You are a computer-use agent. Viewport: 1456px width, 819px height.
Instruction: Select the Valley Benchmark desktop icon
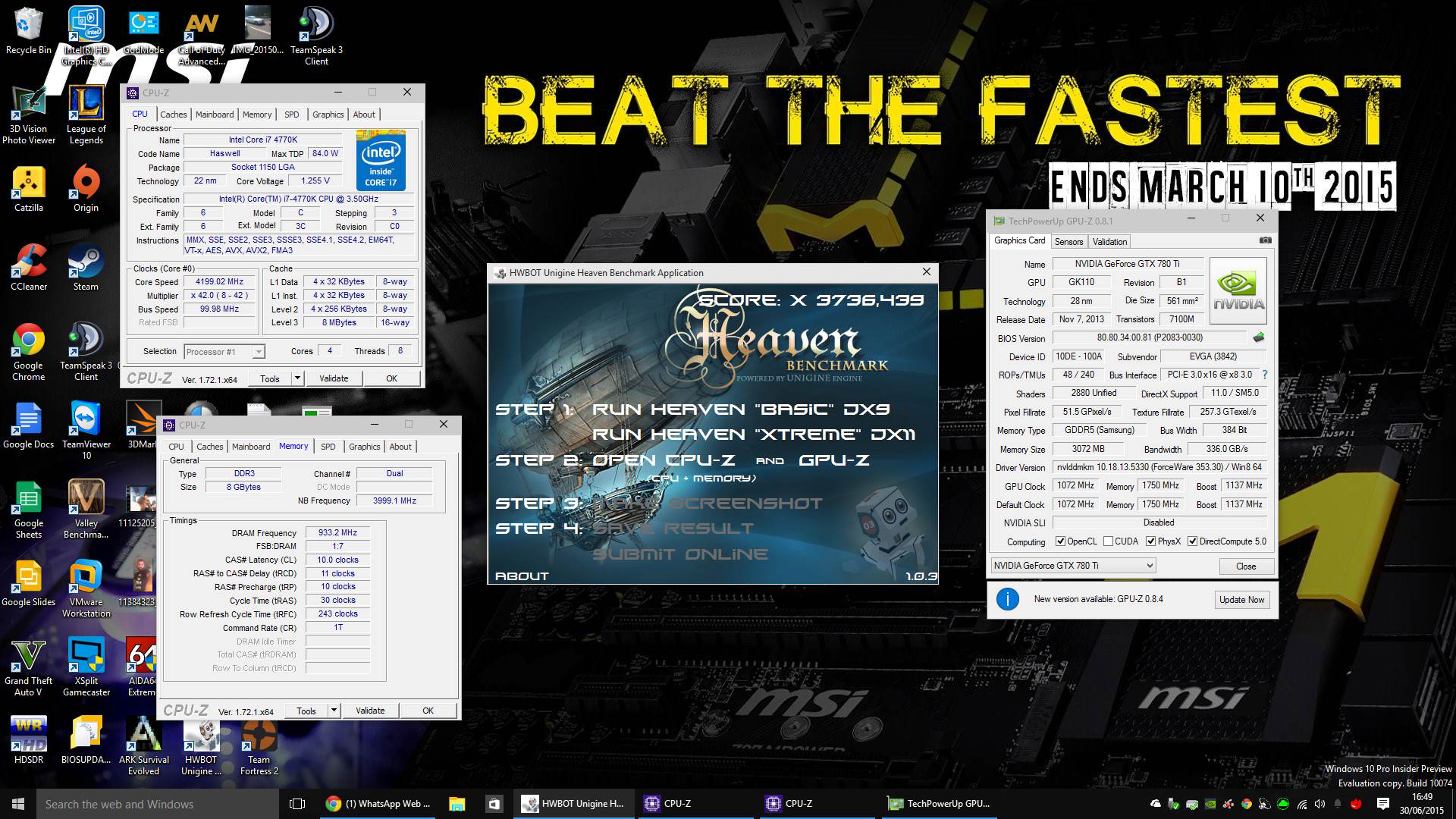point(86,510)
